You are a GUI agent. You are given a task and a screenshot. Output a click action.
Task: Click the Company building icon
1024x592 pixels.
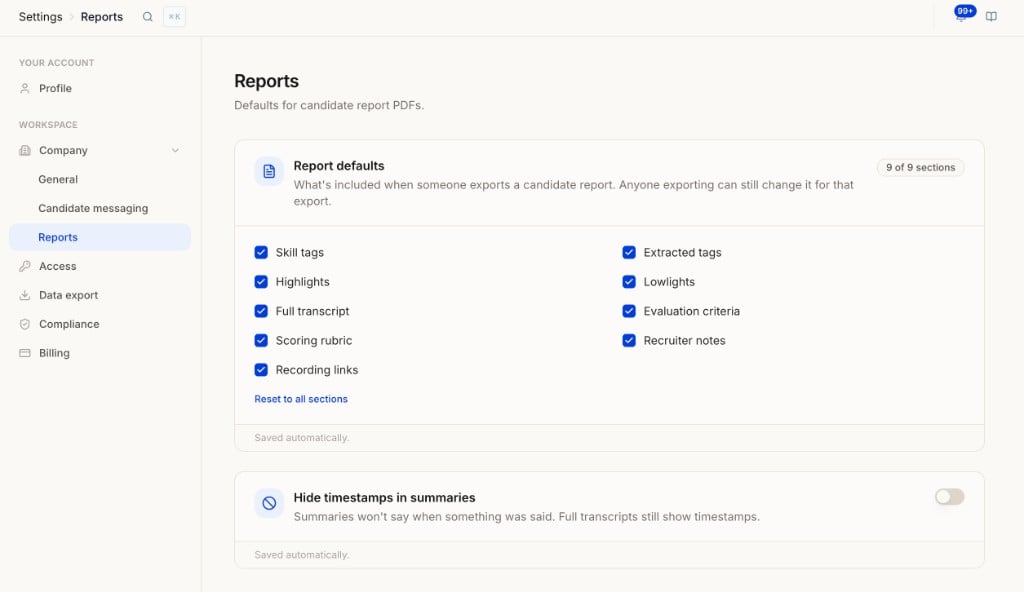coord(25,150)
